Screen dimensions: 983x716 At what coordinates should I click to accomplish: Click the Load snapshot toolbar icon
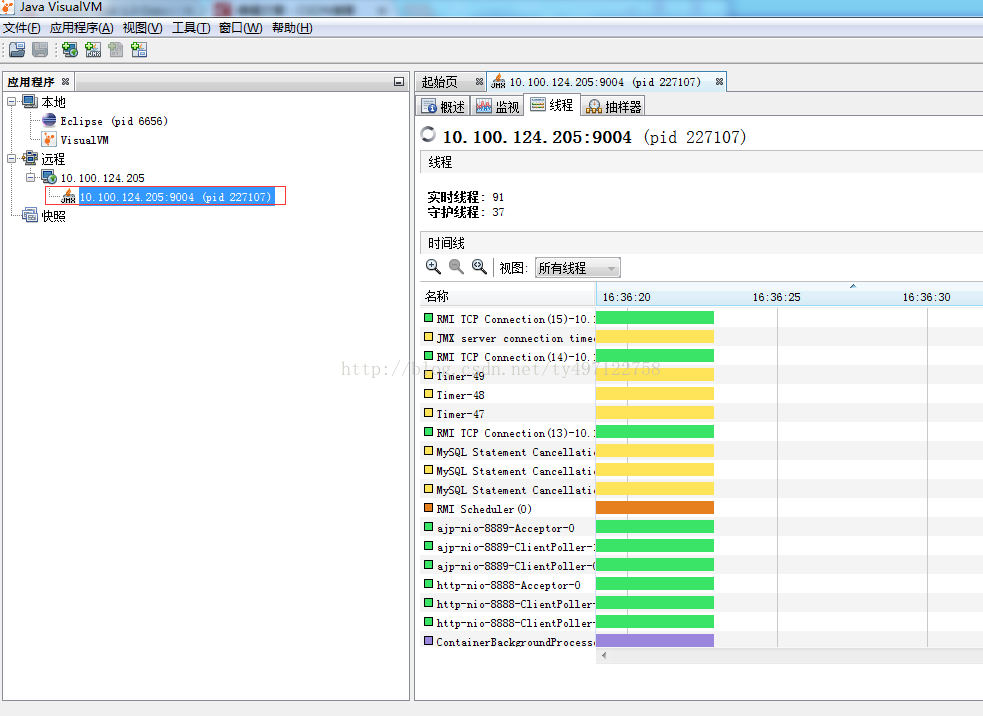click(x=17, y=50)
